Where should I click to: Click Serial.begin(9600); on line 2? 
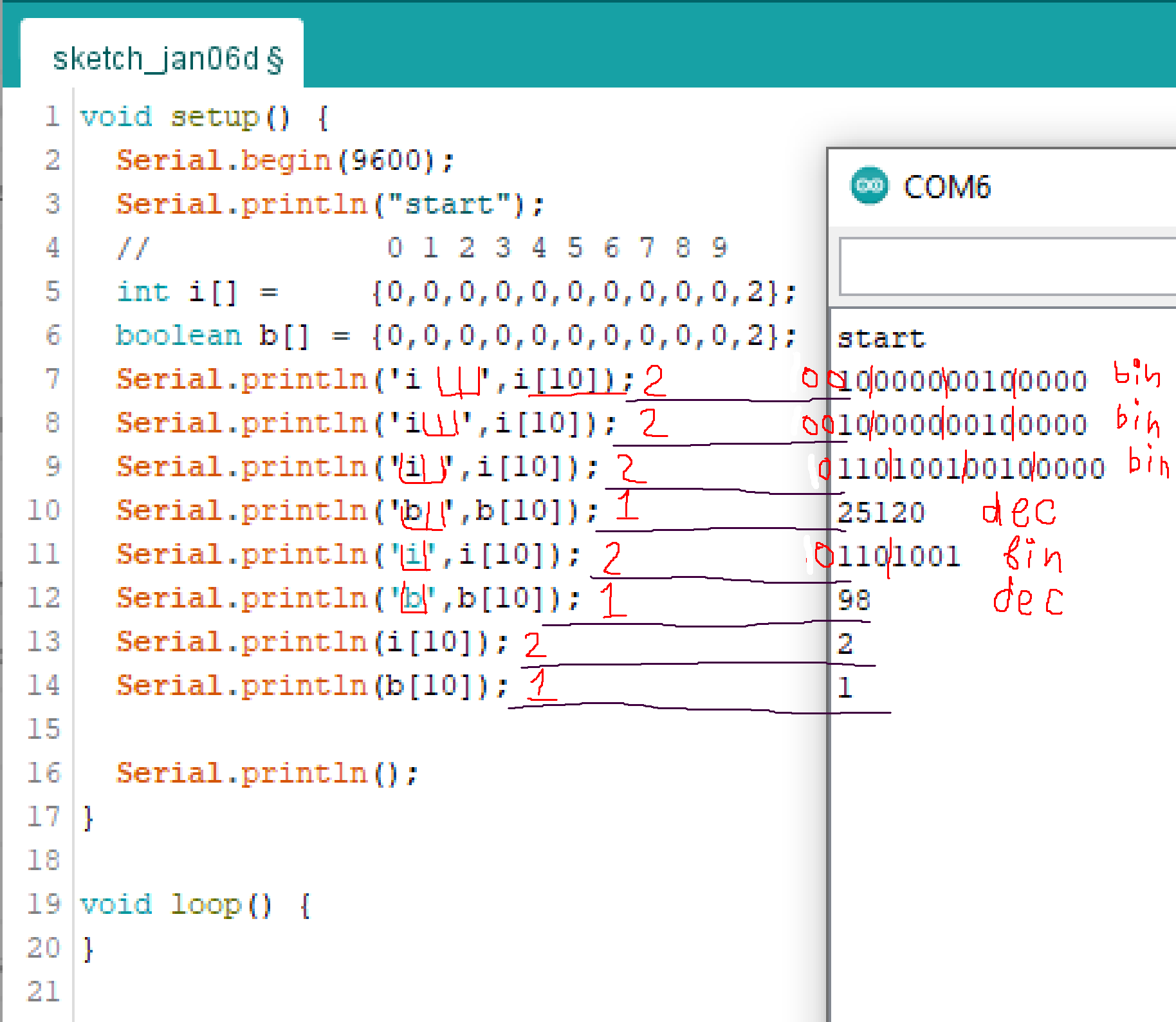point(285,161)
